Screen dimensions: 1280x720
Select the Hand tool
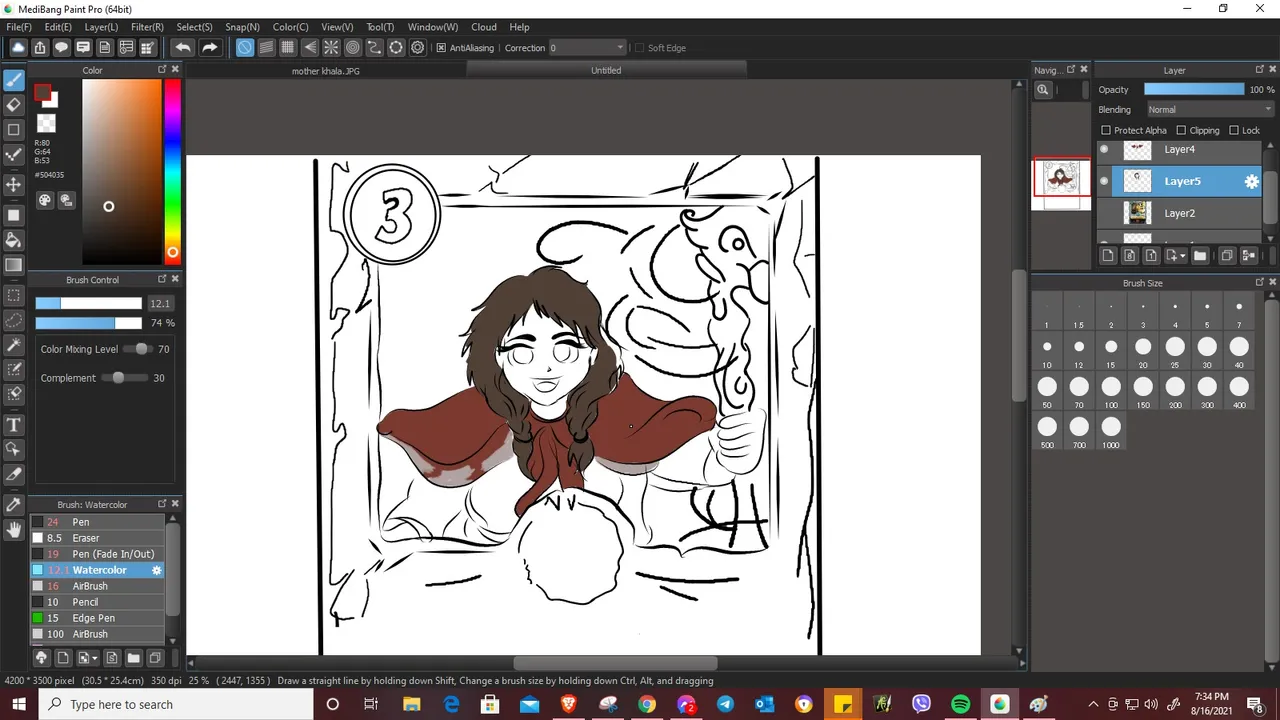14,529
